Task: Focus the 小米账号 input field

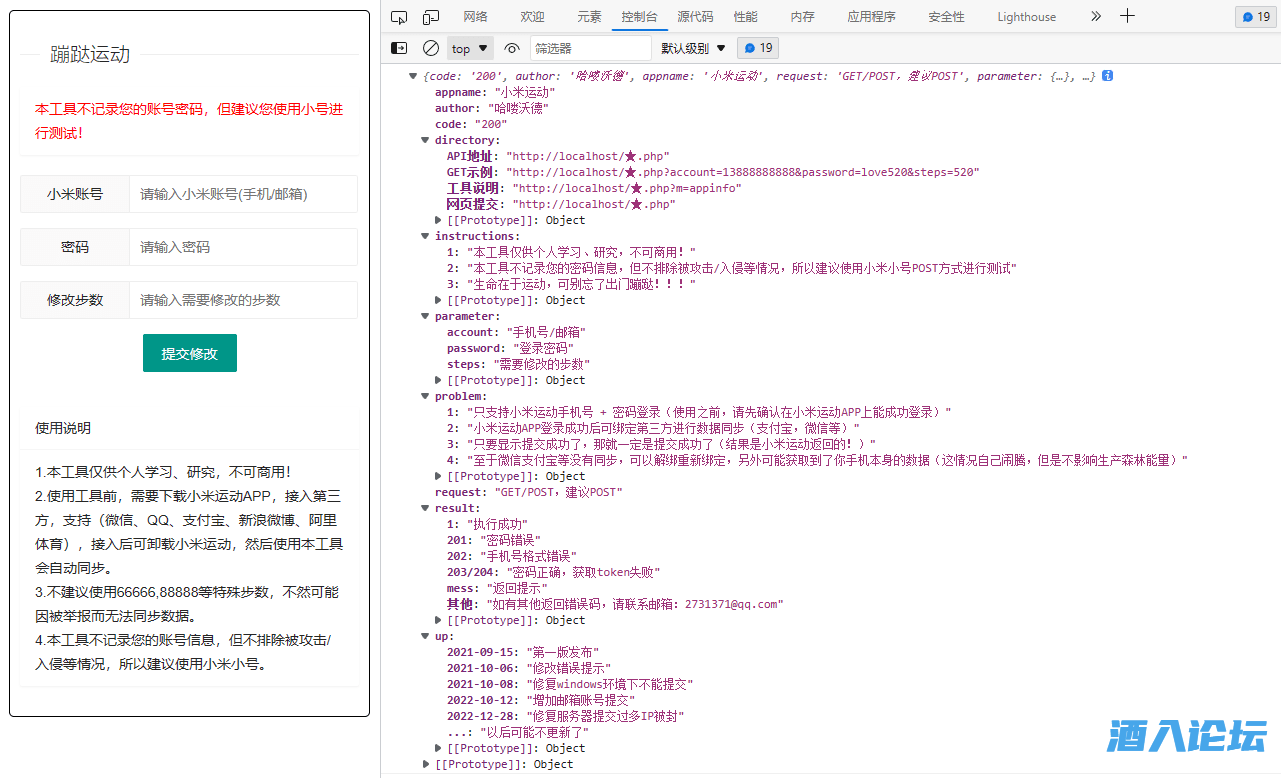Action: [242, 194]
